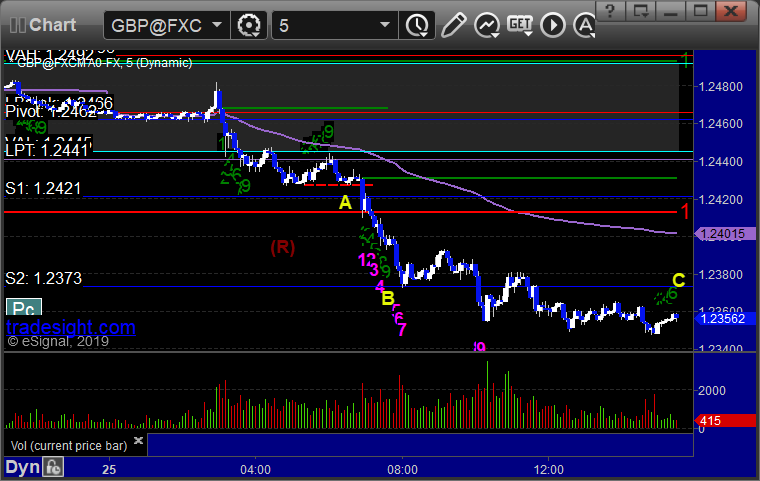Maximize the chart window

[700, 11]
